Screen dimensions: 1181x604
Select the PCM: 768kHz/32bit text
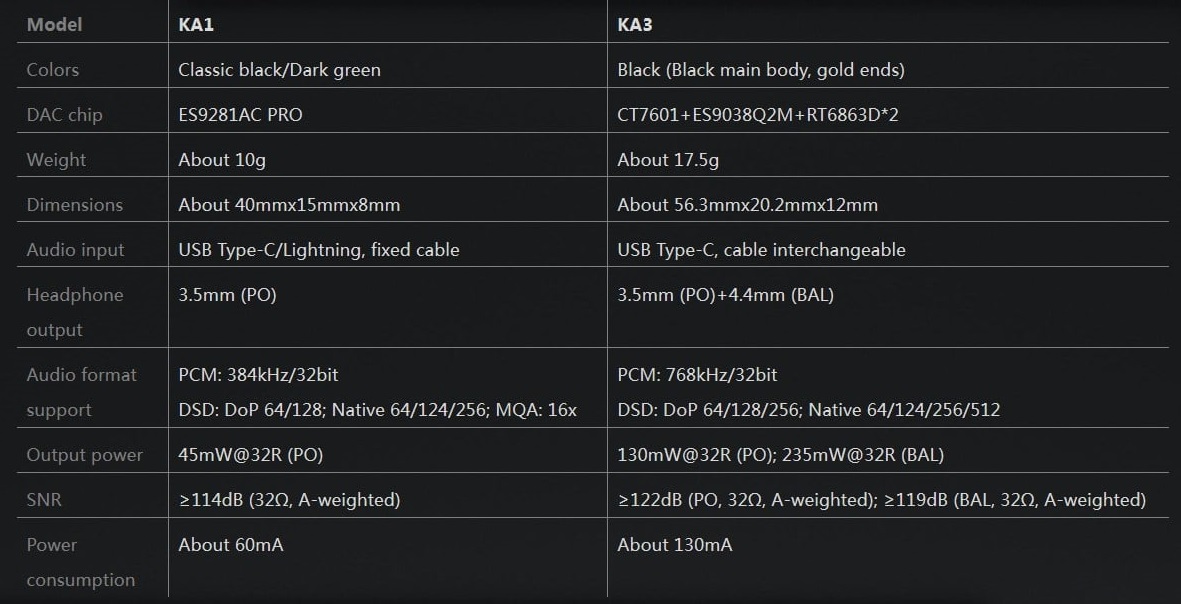(x=697, y=375)
